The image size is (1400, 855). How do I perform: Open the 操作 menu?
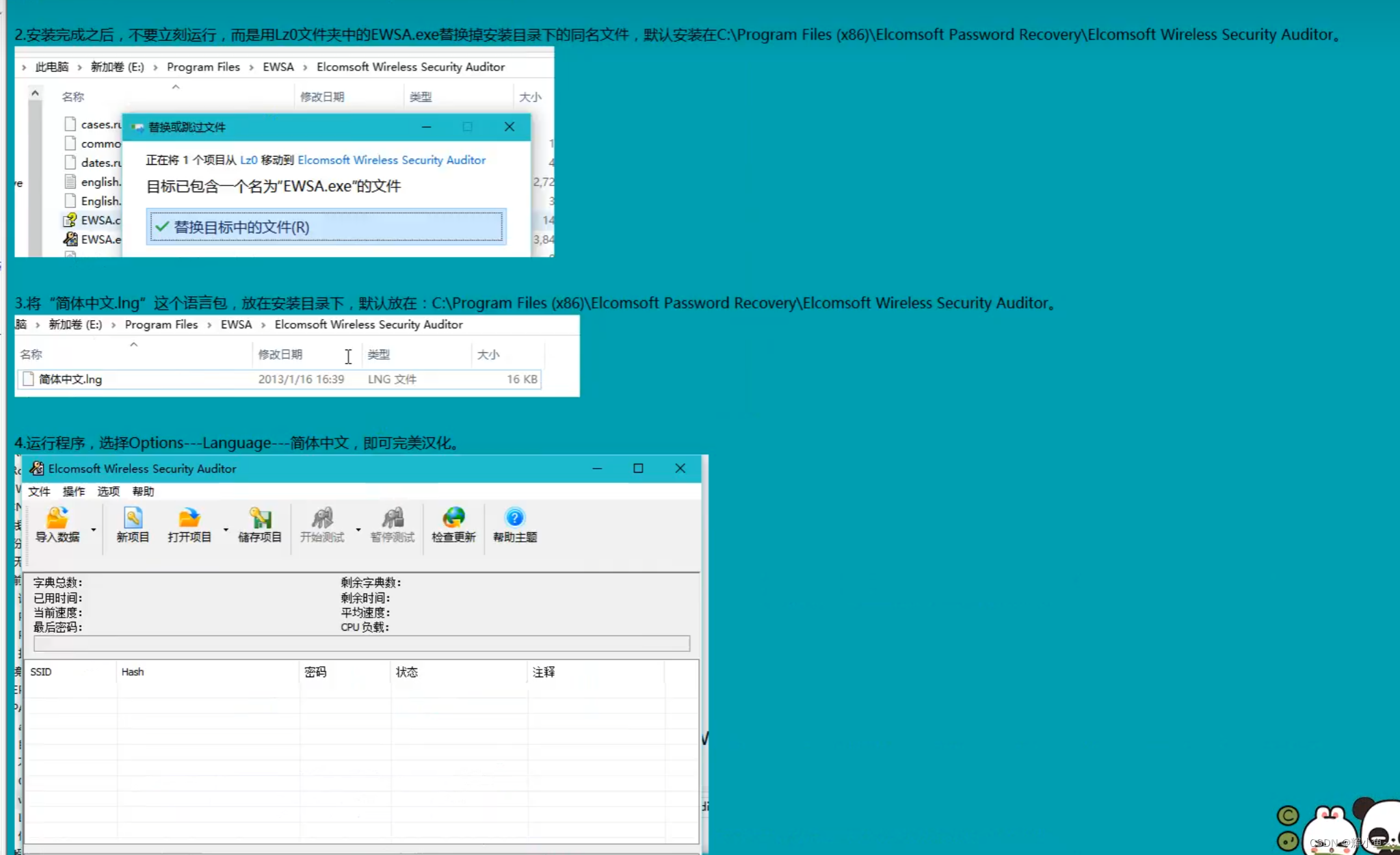pos(74,491)
